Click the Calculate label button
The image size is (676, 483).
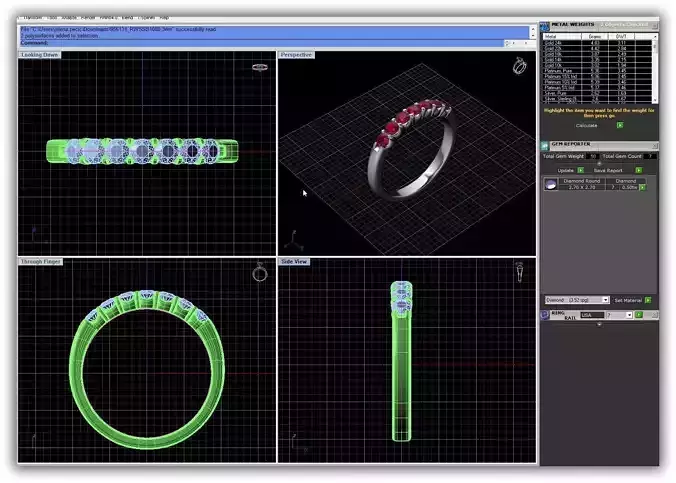(586, 125)
